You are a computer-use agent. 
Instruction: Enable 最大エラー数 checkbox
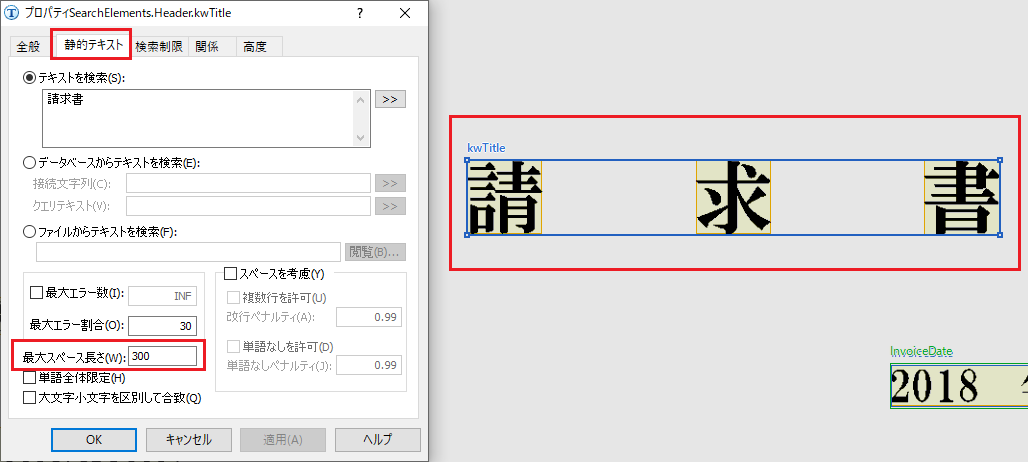click(36, 292)
